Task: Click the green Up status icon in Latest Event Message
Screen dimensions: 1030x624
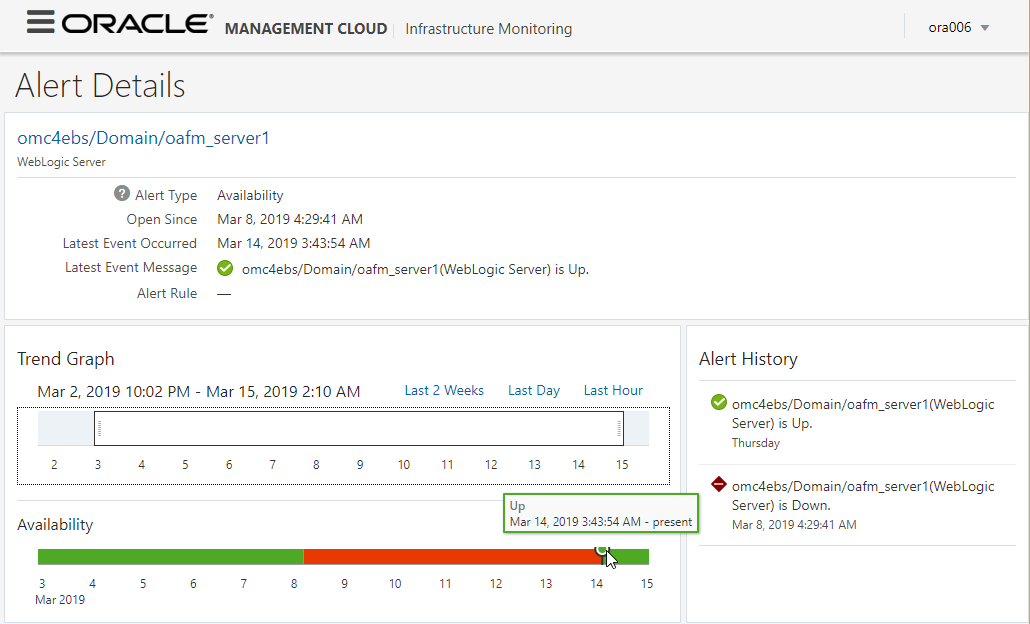Action: (225, 268)
